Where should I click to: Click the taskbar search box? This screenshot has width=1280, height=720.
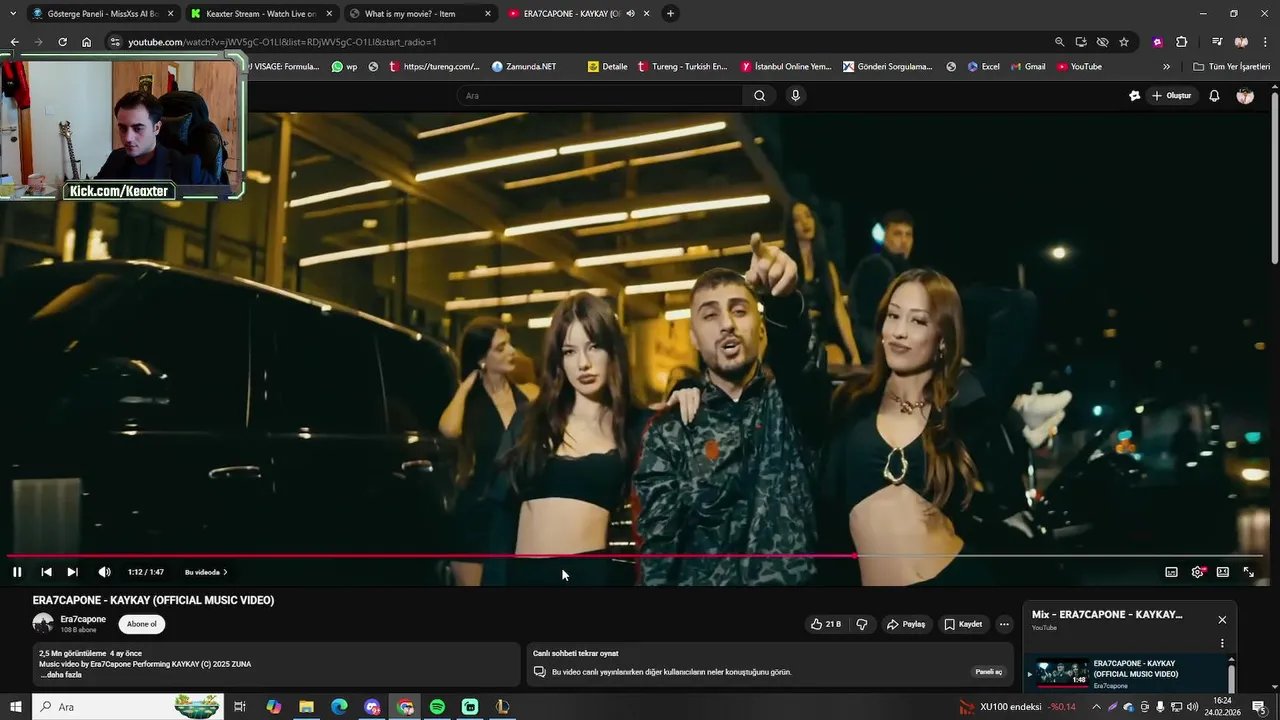128,707
